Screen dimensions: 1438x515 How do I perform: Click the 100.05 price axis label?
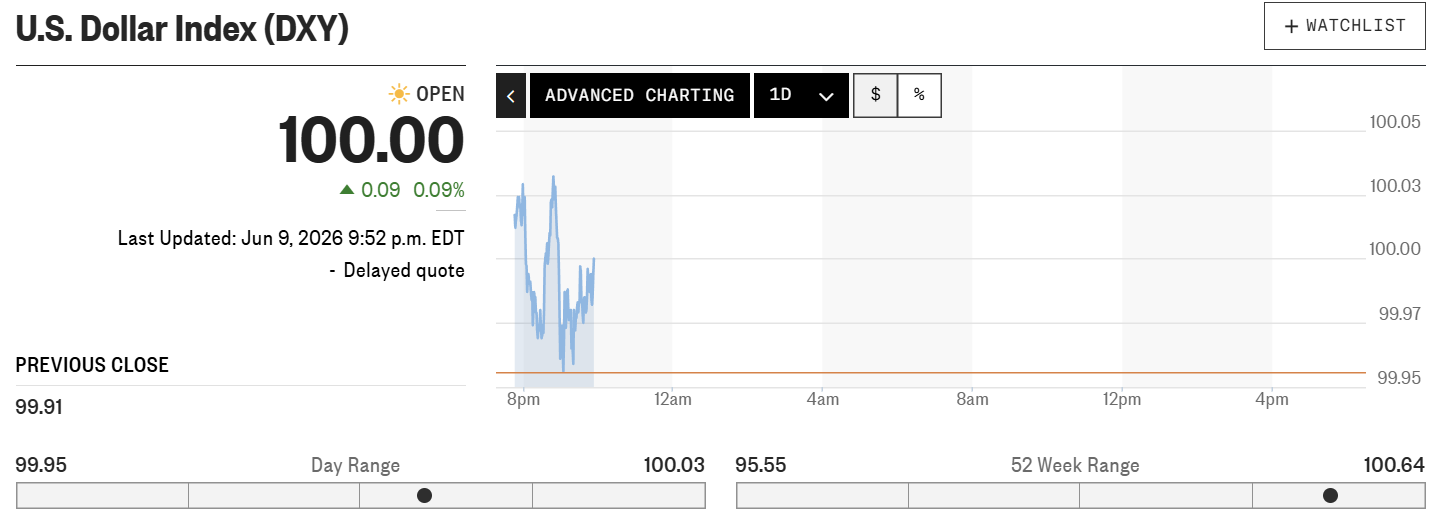1395,123
